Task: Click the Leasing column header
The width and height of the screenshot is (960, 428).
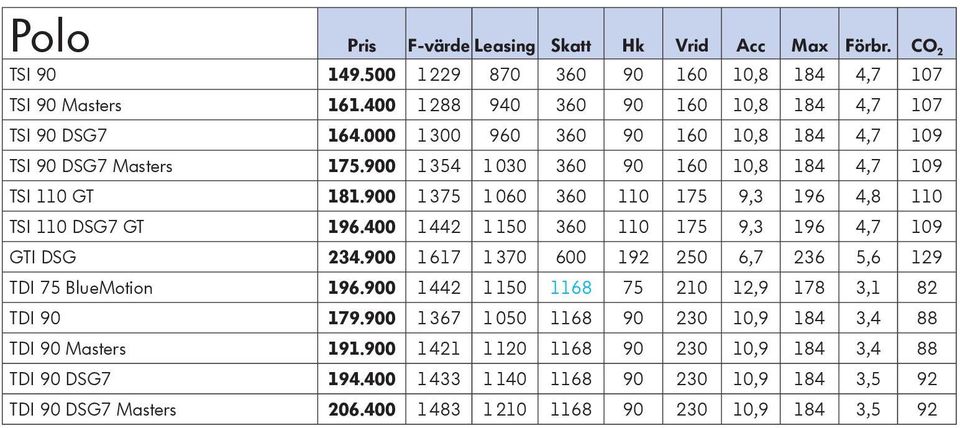Action: 504,46
